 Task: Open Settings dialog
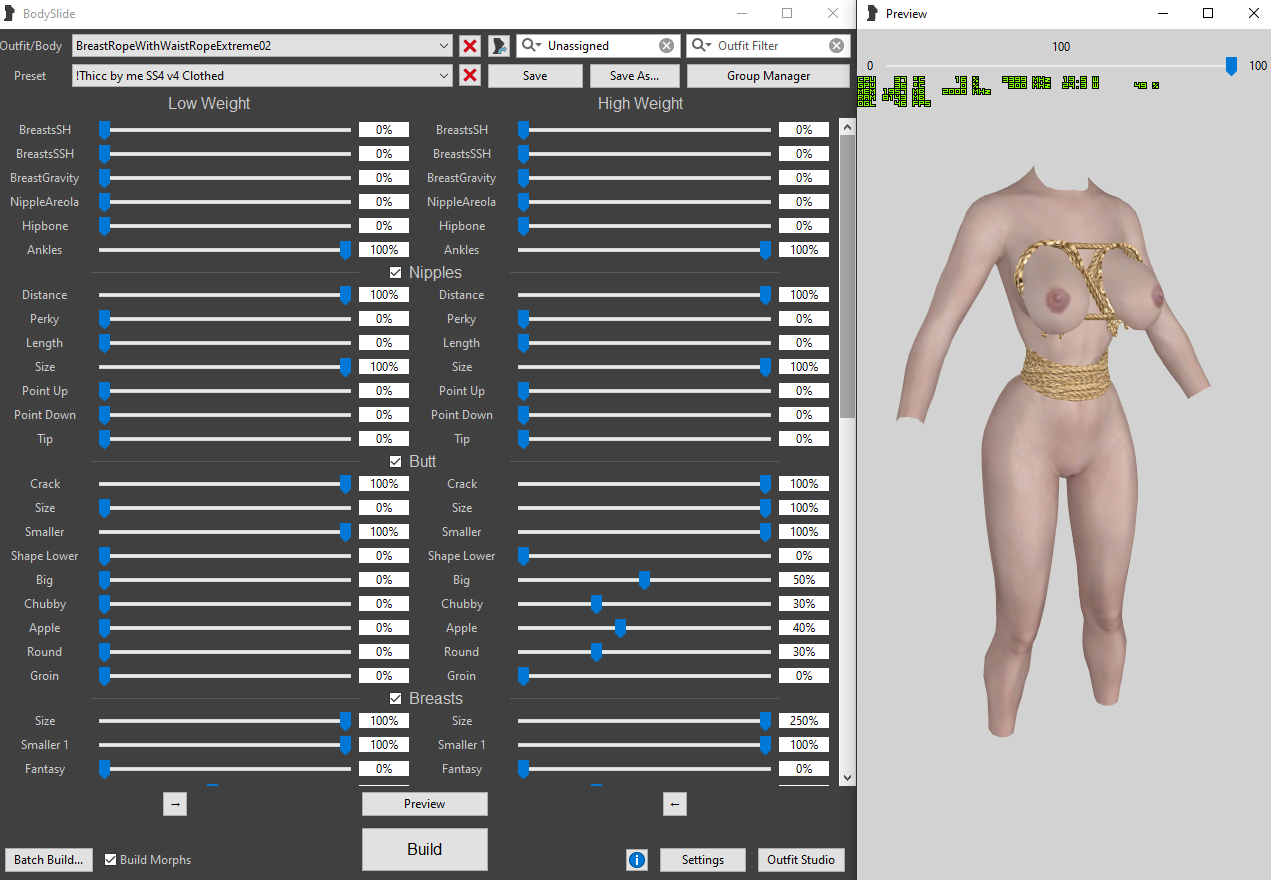pos(703,860)
